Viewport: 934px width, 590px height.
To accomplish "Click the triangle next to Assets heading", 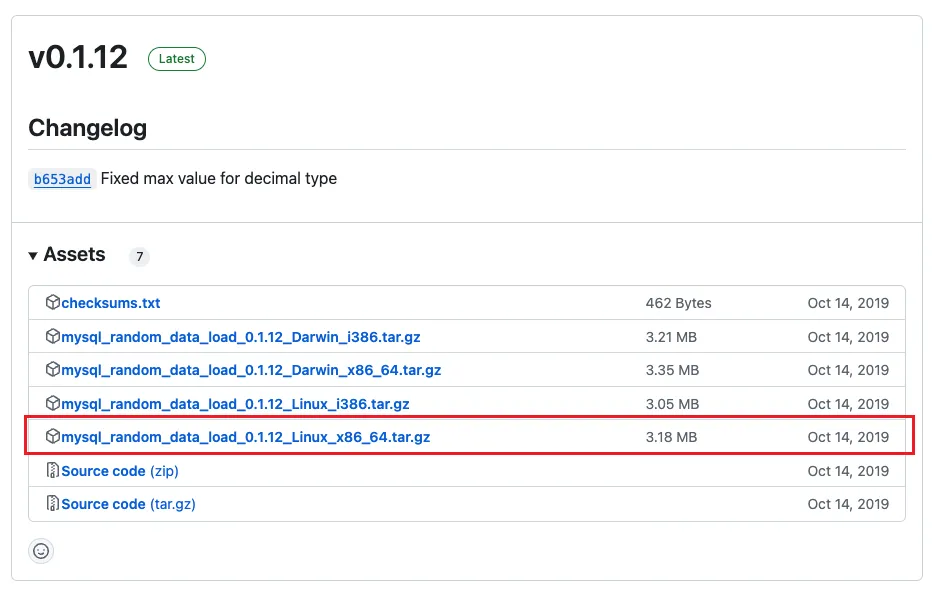I will (33, 255).
